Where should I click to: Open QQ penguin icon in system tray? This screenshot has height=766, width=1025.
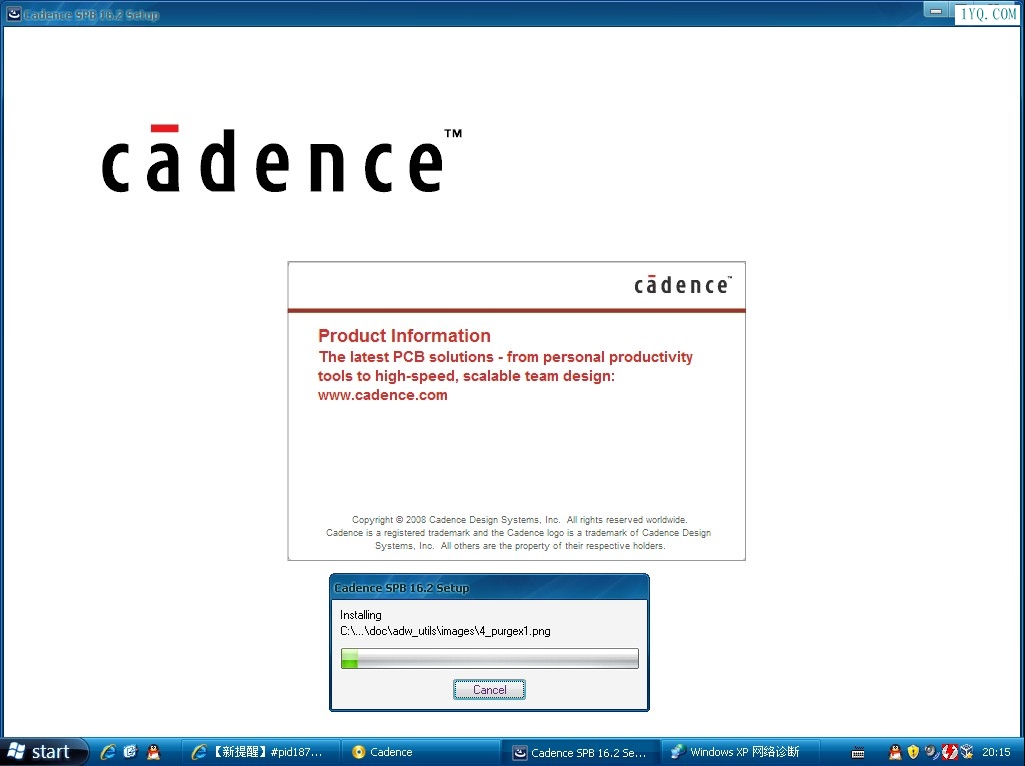tap(895, 752)
